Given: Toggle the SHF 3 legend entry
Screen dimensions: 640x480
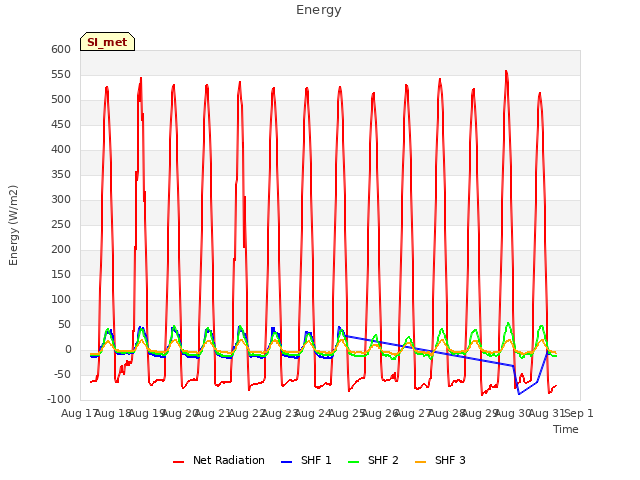Looking at the screenshot, I should coord(440,460).
